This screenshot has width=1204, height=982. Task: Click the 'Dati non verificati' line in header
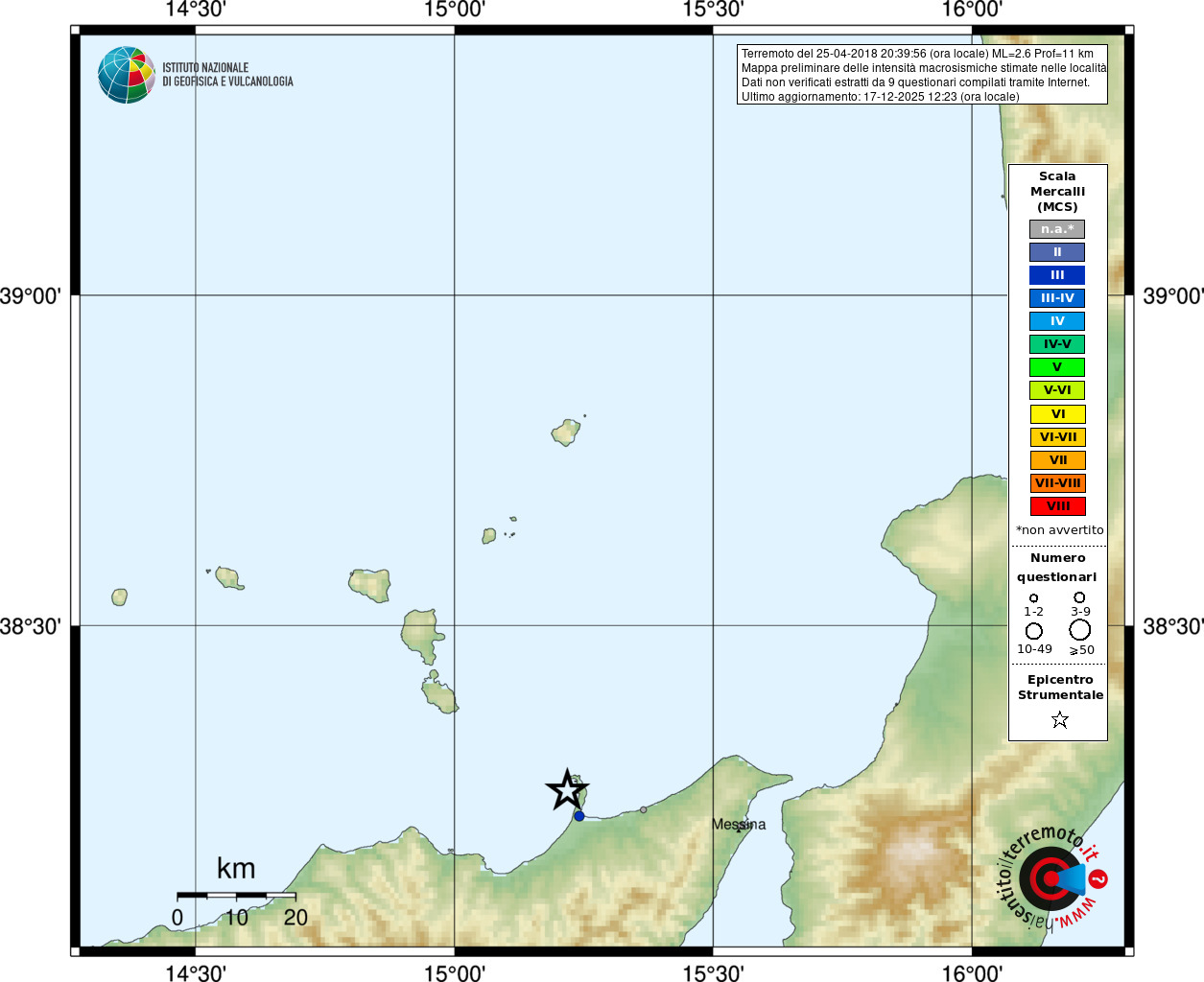click(915, 82)
